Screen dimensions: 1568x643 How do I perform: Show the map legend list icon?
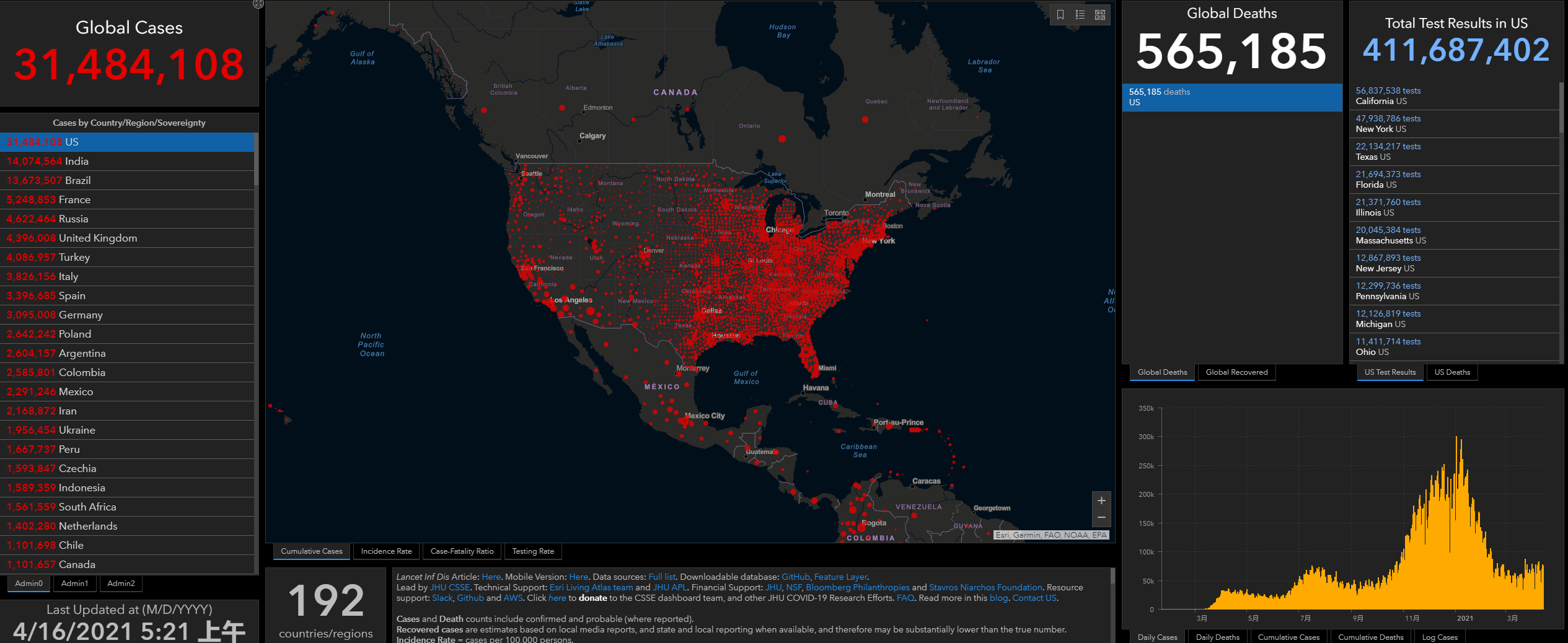(1080, 15)
